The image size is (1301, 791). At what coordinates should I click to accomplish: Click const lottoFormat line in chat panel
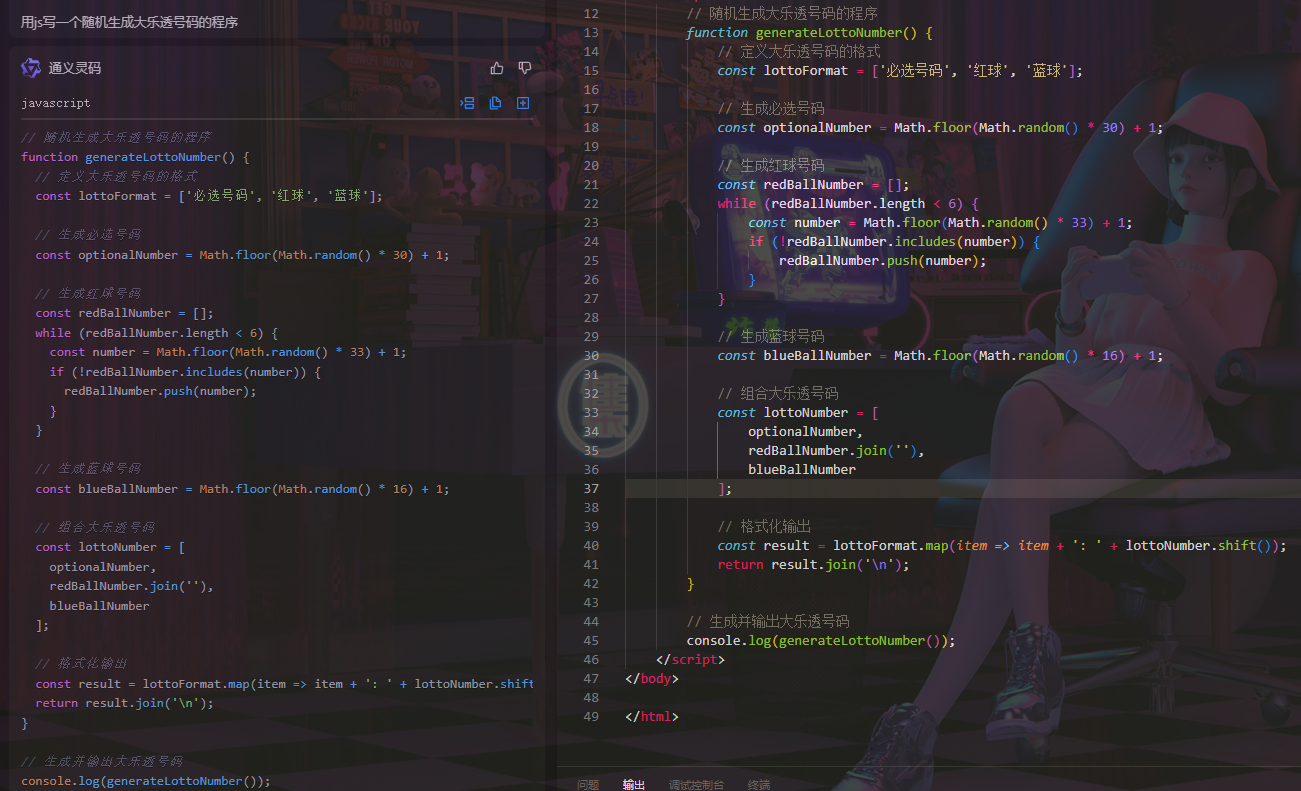click(x=209, y=196)
